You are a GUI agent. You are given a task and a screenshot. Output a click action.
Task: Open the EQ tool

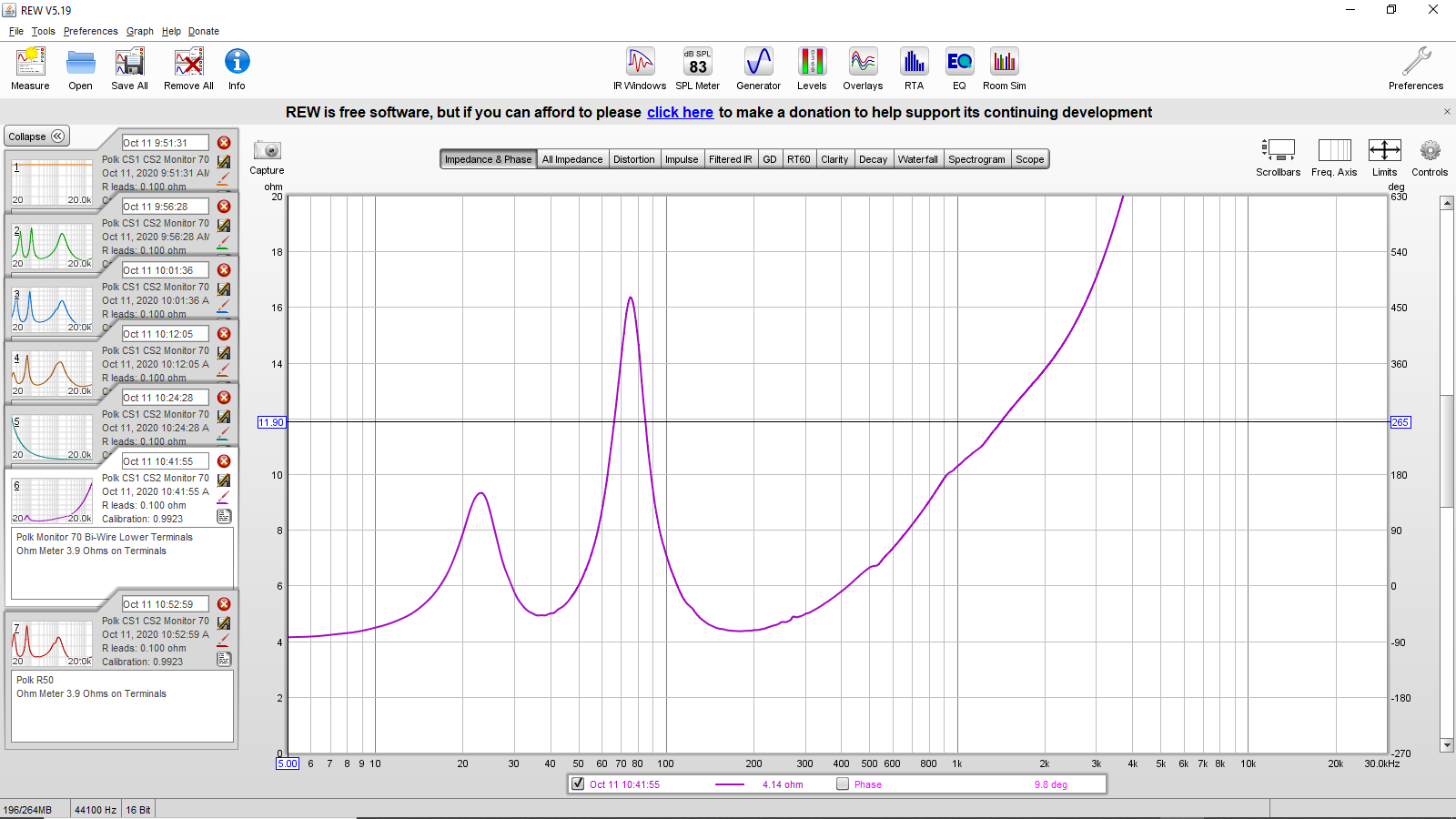pos(959,62)
